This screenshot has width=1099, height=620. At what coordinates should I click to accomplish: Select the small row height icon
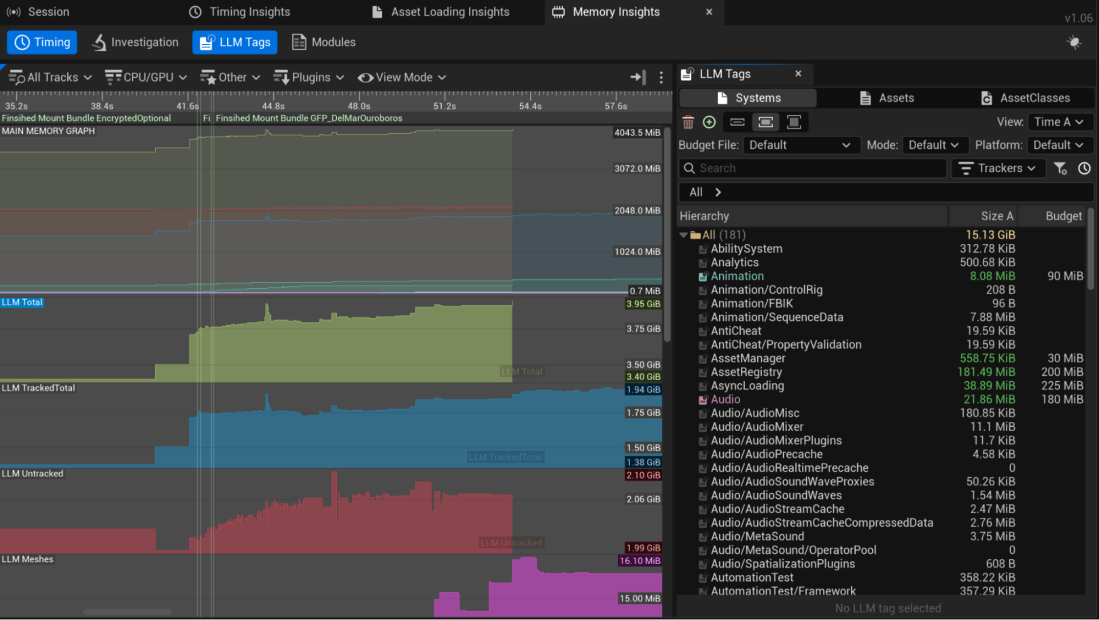(737, 122)
